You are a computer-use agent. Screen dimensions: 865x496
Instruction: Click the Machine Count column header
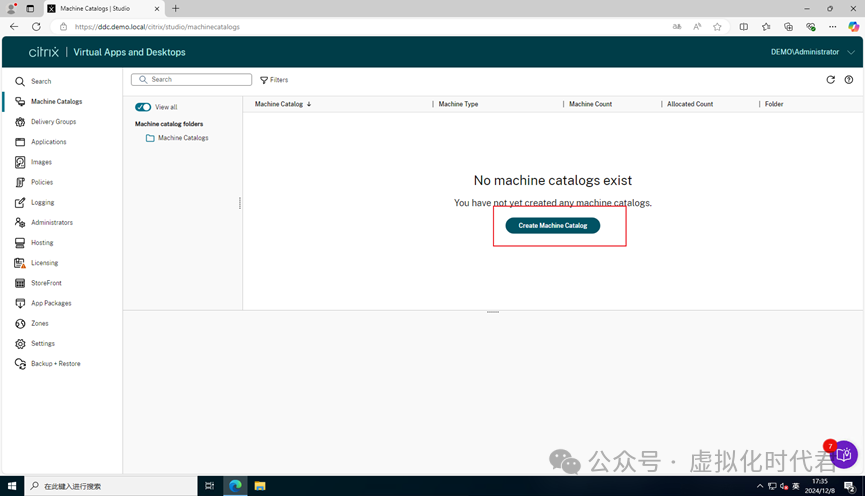(x=590, y=104)
